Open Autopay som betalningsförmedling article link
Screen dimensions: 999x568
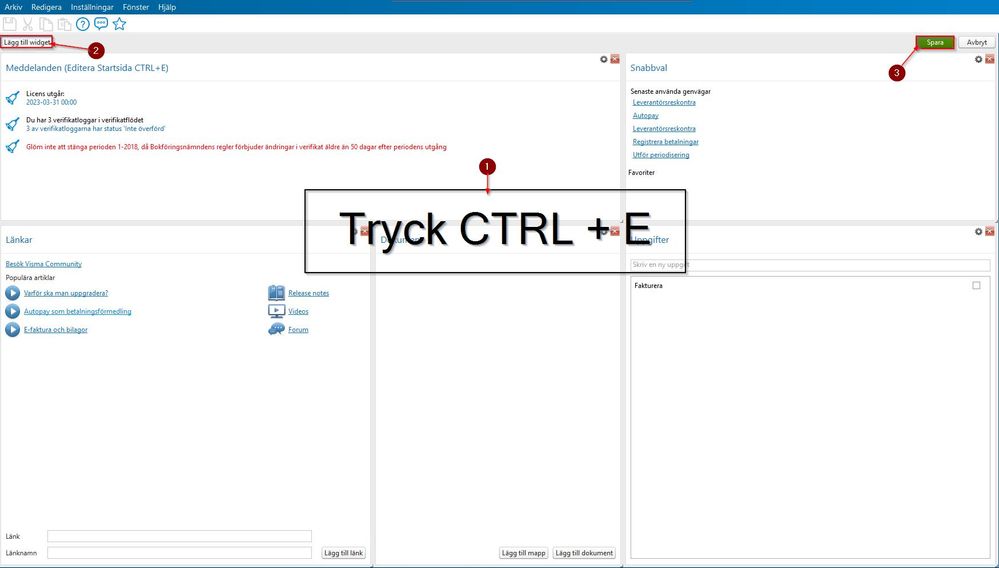[77, 311]
